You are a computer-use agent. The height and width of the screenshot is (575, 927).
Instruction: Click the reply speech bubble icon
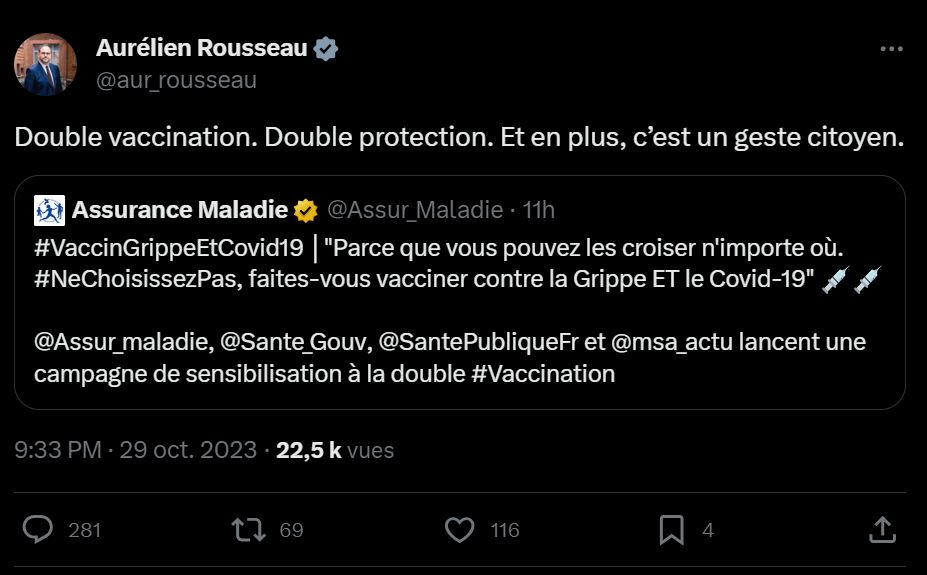point(38,529)
